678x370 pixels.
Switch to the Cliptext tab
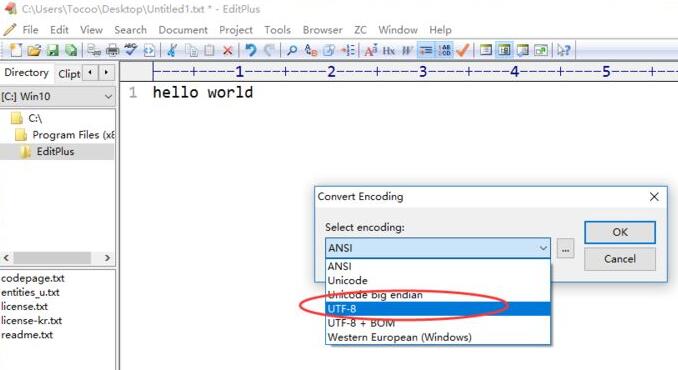coord(69,74)
